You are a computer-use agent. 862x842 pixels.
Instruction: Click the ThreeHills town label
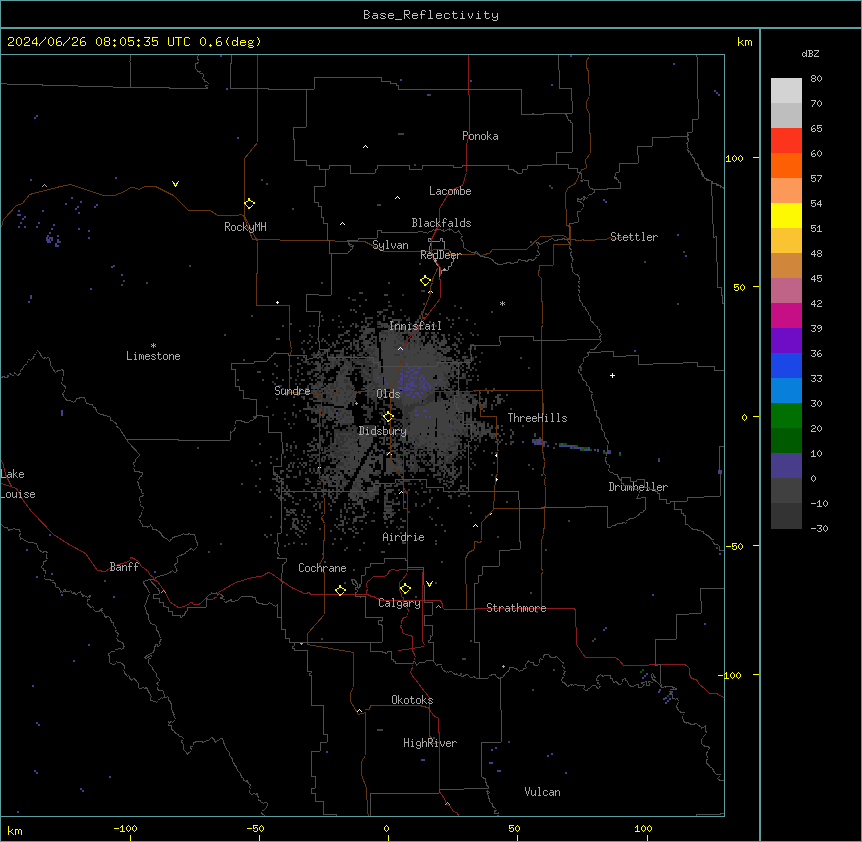pos(537,418)
